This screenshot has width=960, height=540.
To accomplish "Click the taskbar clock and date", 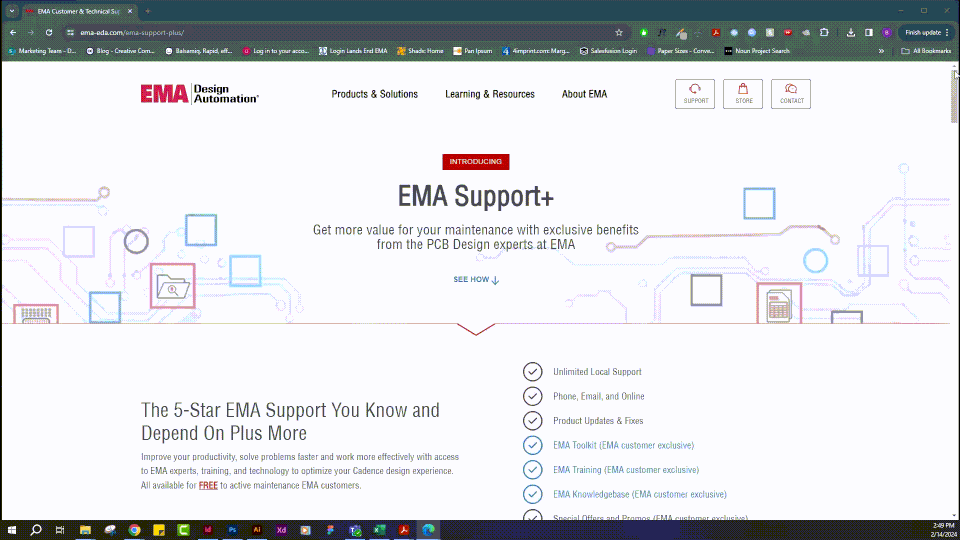I will [x=943, y=530].
